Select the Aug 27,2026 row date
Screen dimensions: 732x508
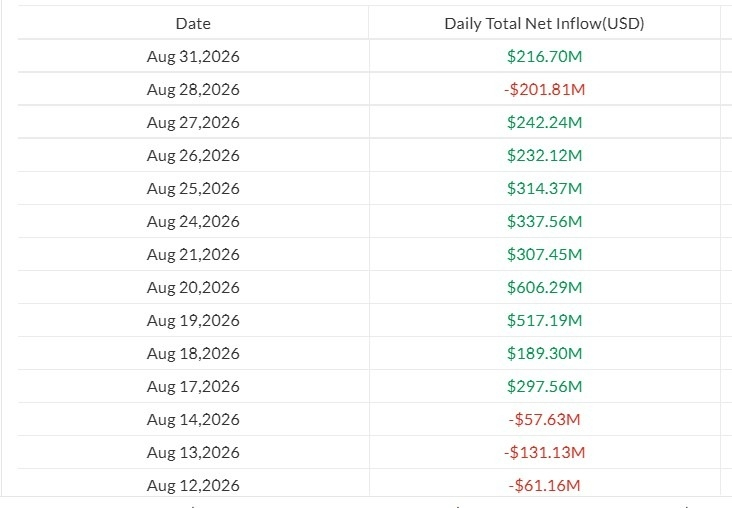(x=193, y=122)
